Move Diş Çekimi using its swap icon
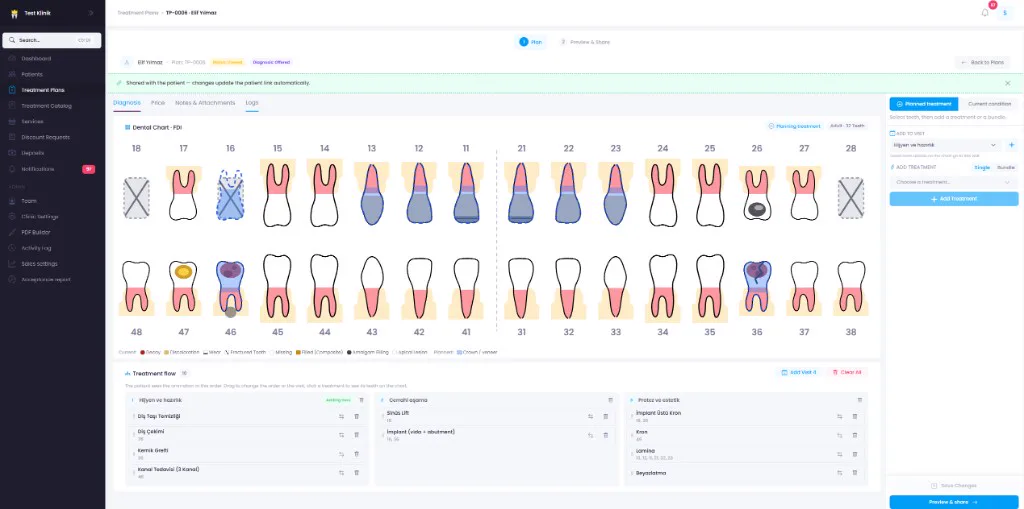 tap(341, 435)
